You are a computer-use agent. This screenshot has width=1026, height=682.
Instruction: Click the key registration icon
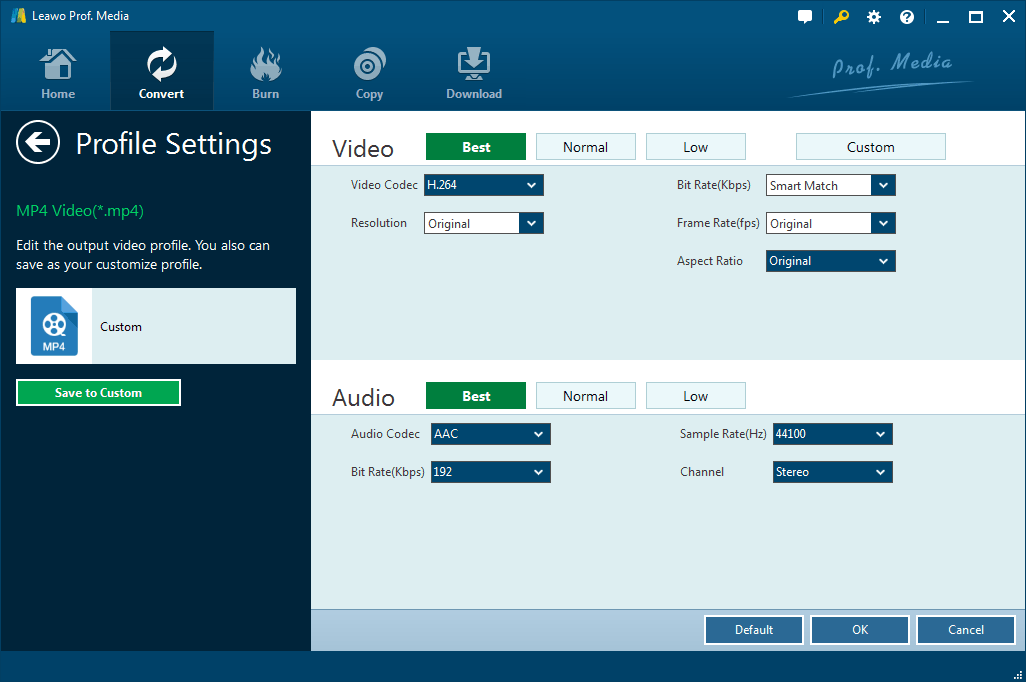841,17
